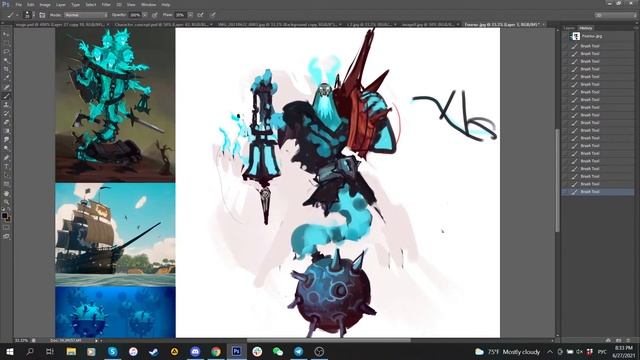The image size is (640, 360).
Task: Open the Window menu
Action: (x=149, y=4)
